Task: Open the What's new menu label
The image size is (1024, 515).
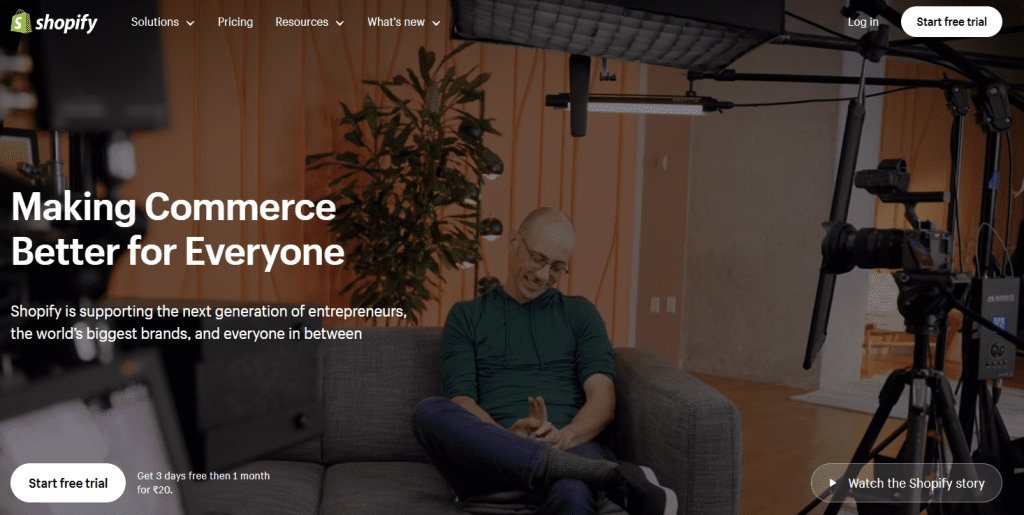Action: [396, 22]
